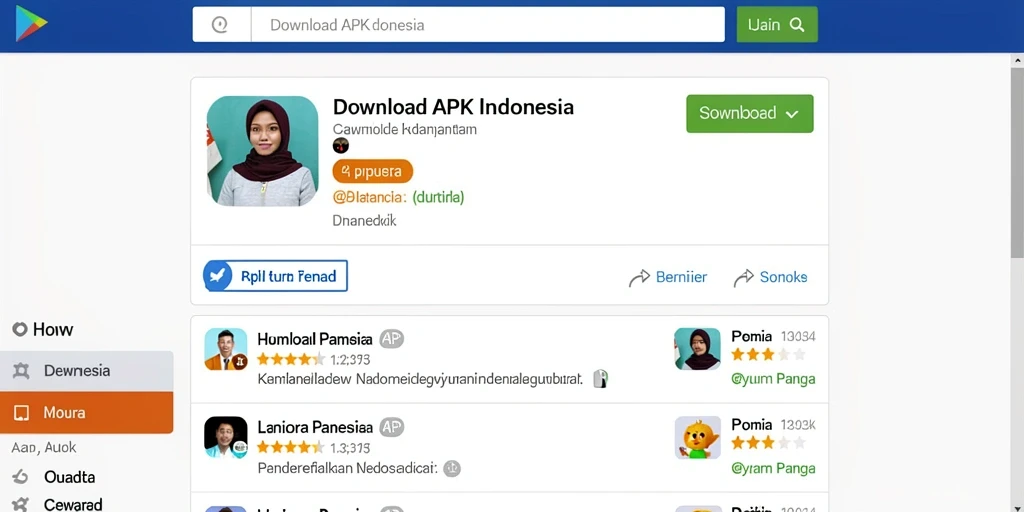Viewport: 1024px width, 512px height.
Task: Click the clock icon in search box
Action: point(220,25)
